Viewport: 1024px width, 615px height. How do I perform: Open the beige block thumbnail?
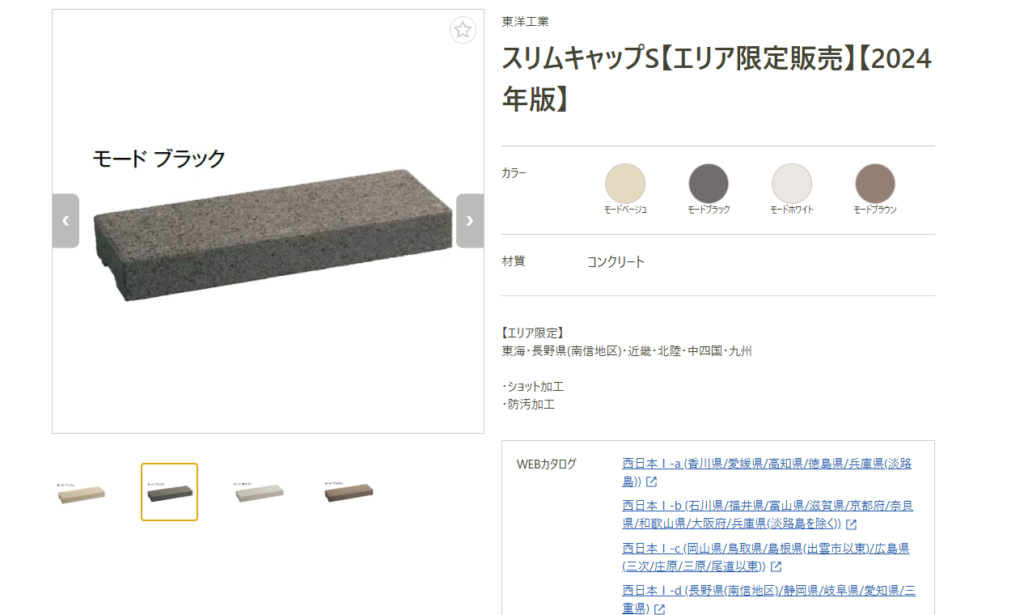tap(81, 492)
